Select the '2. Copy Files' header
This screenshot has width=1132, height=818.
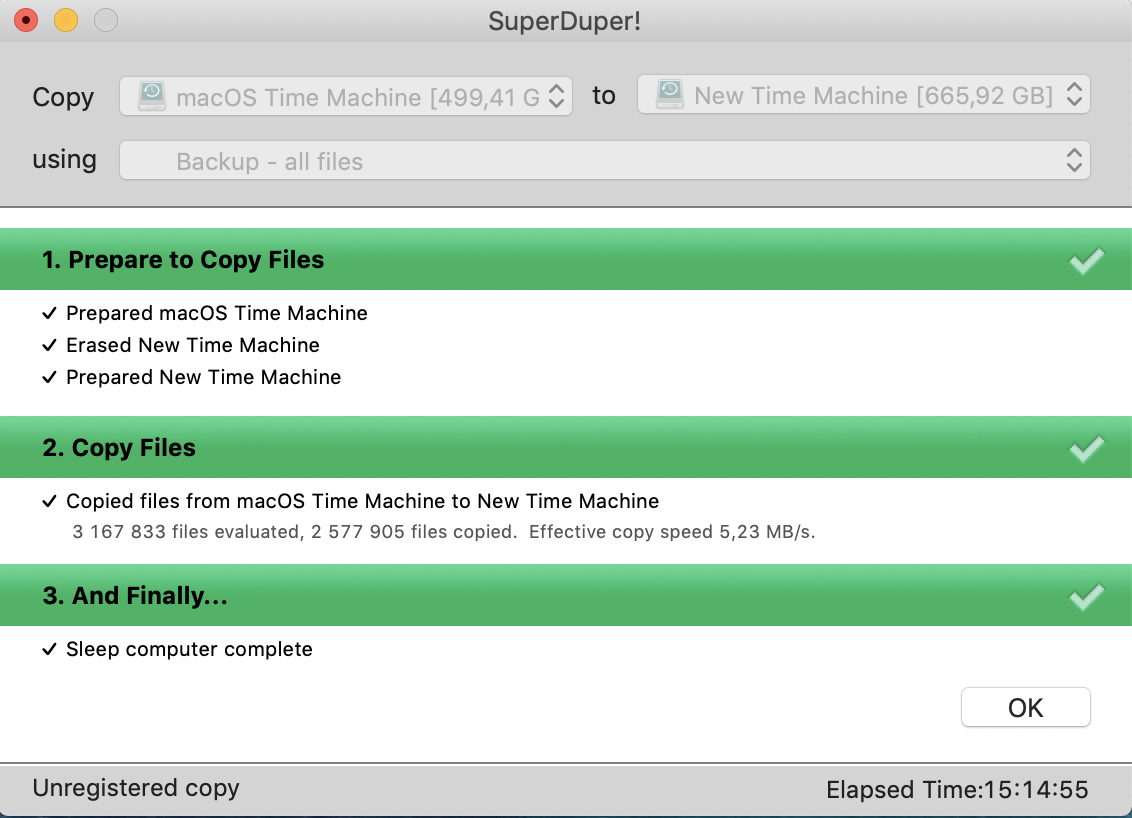[566, 447]
